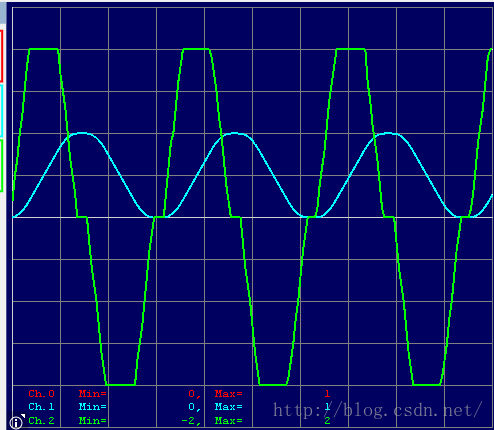
Task: Click the info icon at bottom-left
Action: click(16, 423)
